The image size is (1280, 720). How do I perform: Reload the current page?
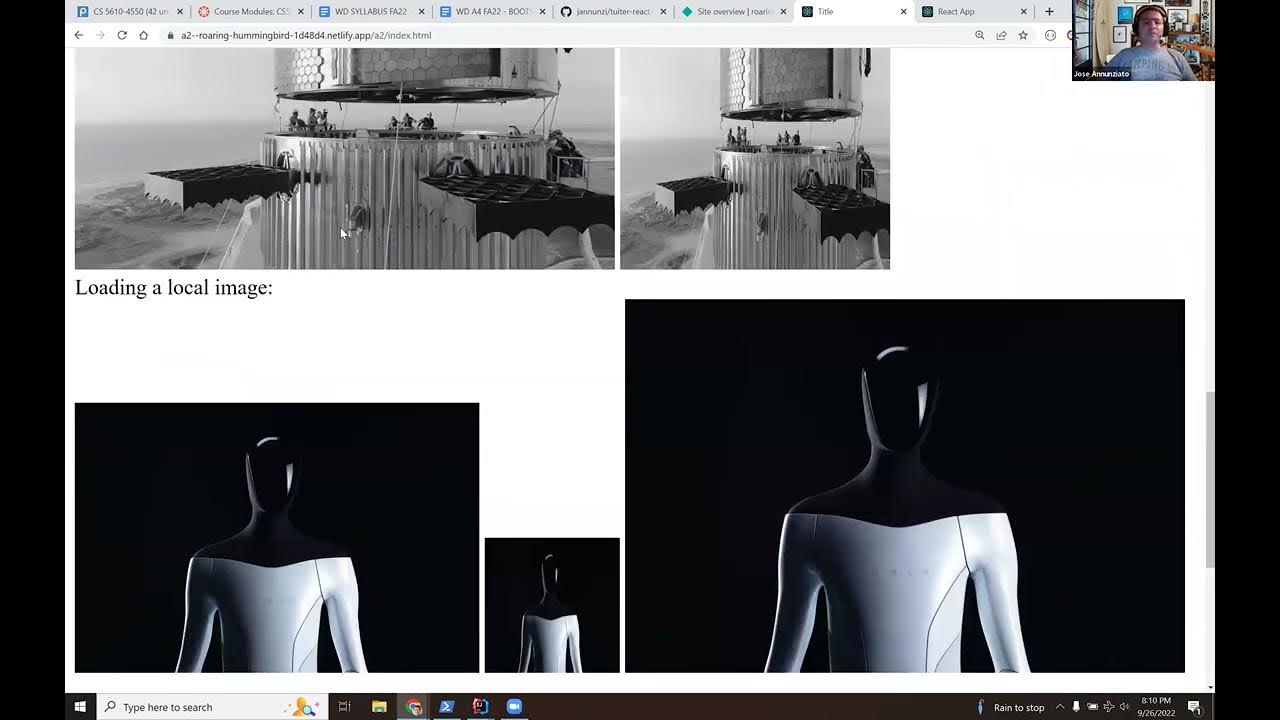tap(122, 35)
